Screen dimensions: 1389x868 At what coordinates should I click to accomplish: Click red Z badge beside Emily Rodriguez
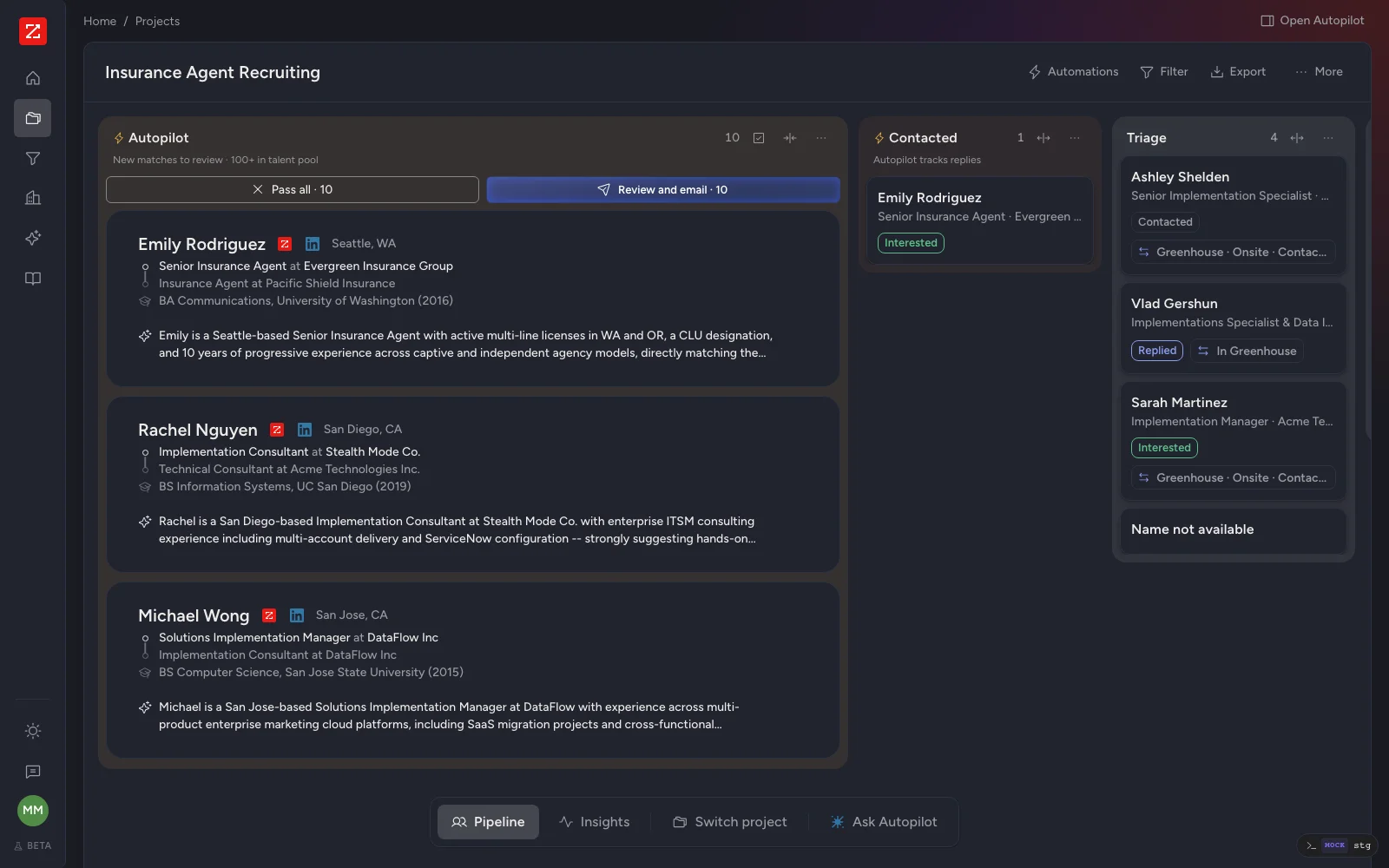[x=285, y=244]
